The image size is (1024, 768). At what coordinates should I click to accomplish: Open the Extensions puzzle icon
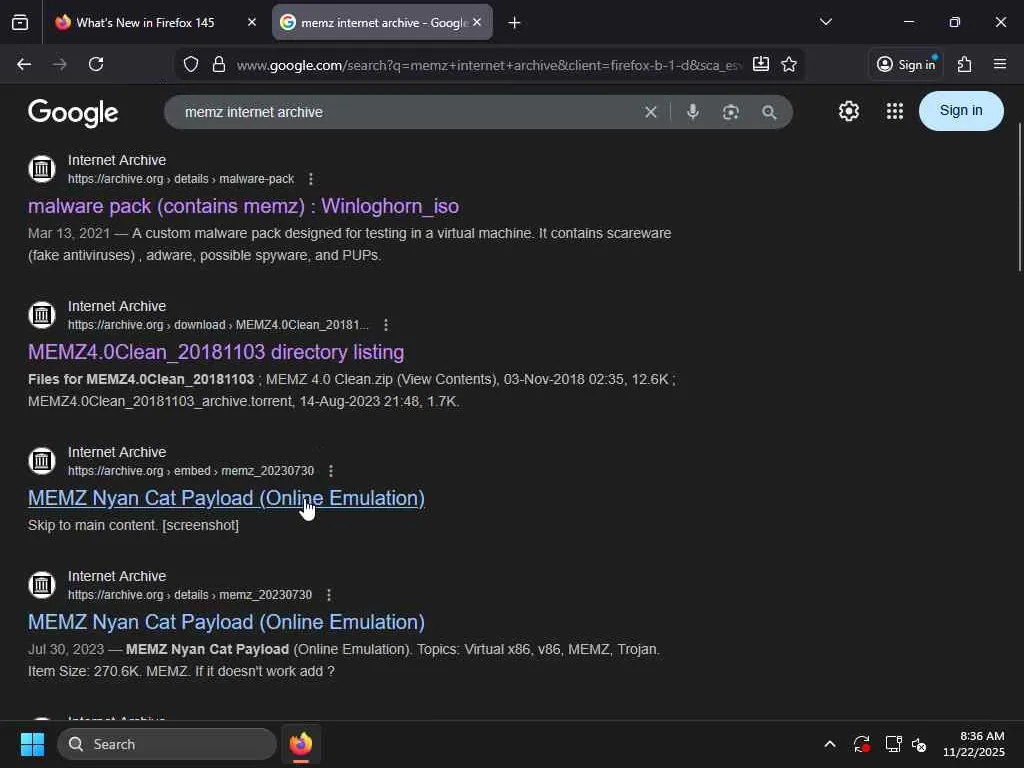point(965,64)
